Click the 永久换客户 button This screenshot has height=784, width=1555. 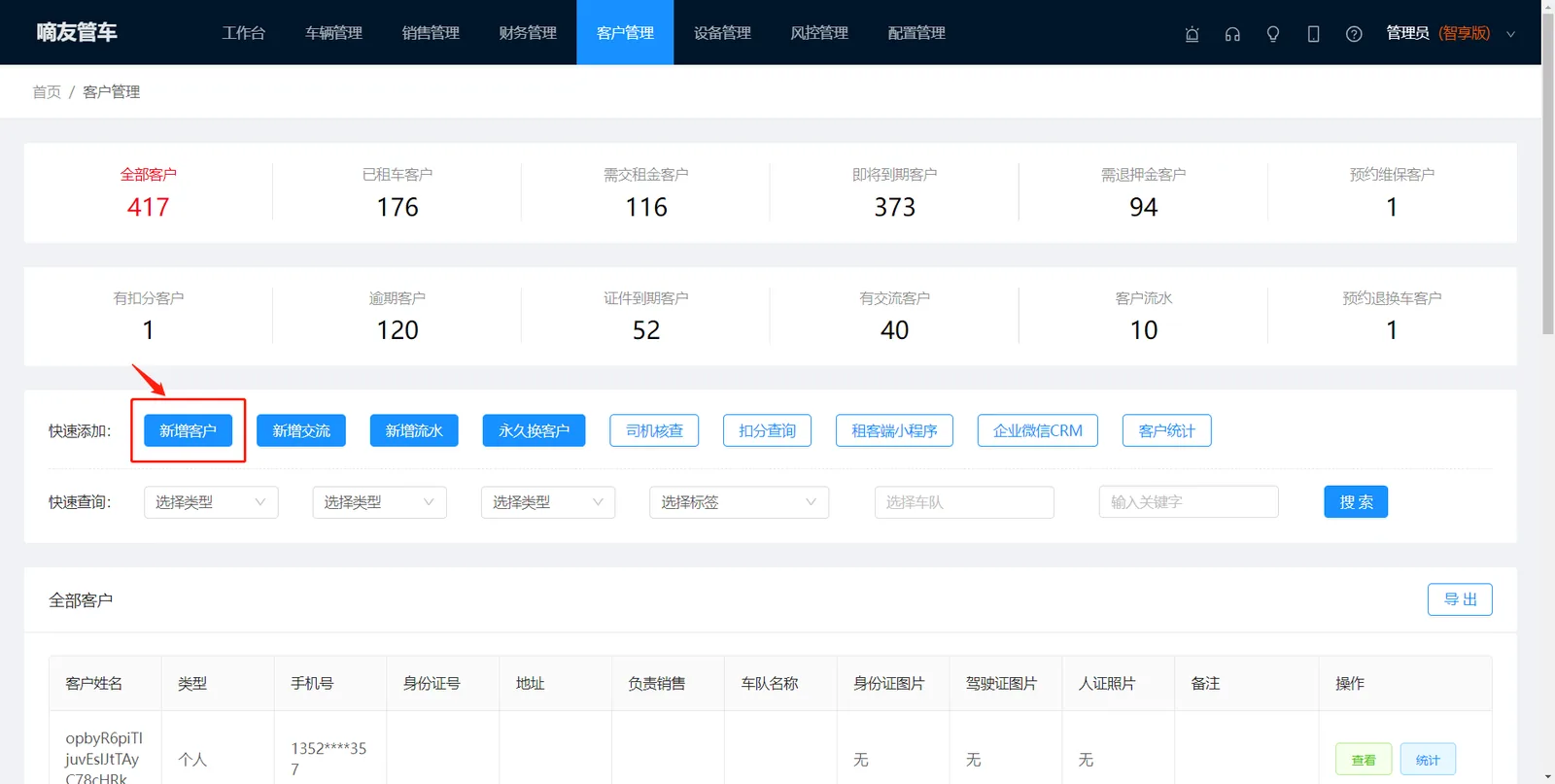[x=534, y=430]
